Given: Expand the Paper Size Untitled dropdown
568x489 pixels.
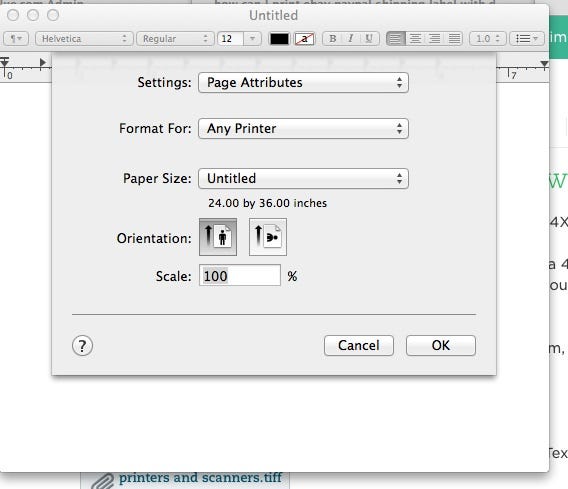Looking at the screenshot, I should (304, 179).
